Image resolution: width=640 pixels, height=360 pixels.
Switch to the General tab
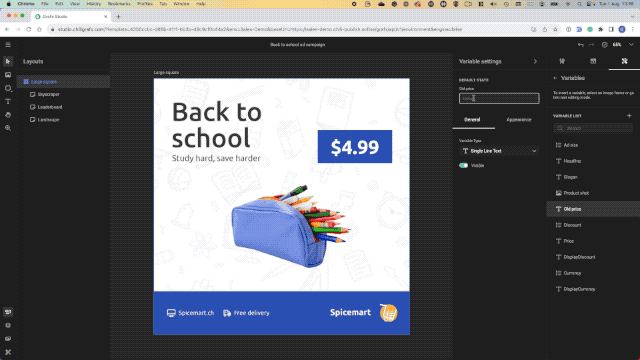tap(472, 120)
